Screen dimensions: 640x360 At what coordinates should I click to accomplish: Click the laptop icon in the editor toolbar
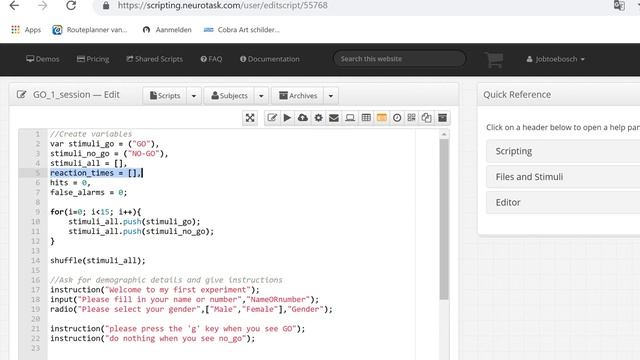pos(350,118)
